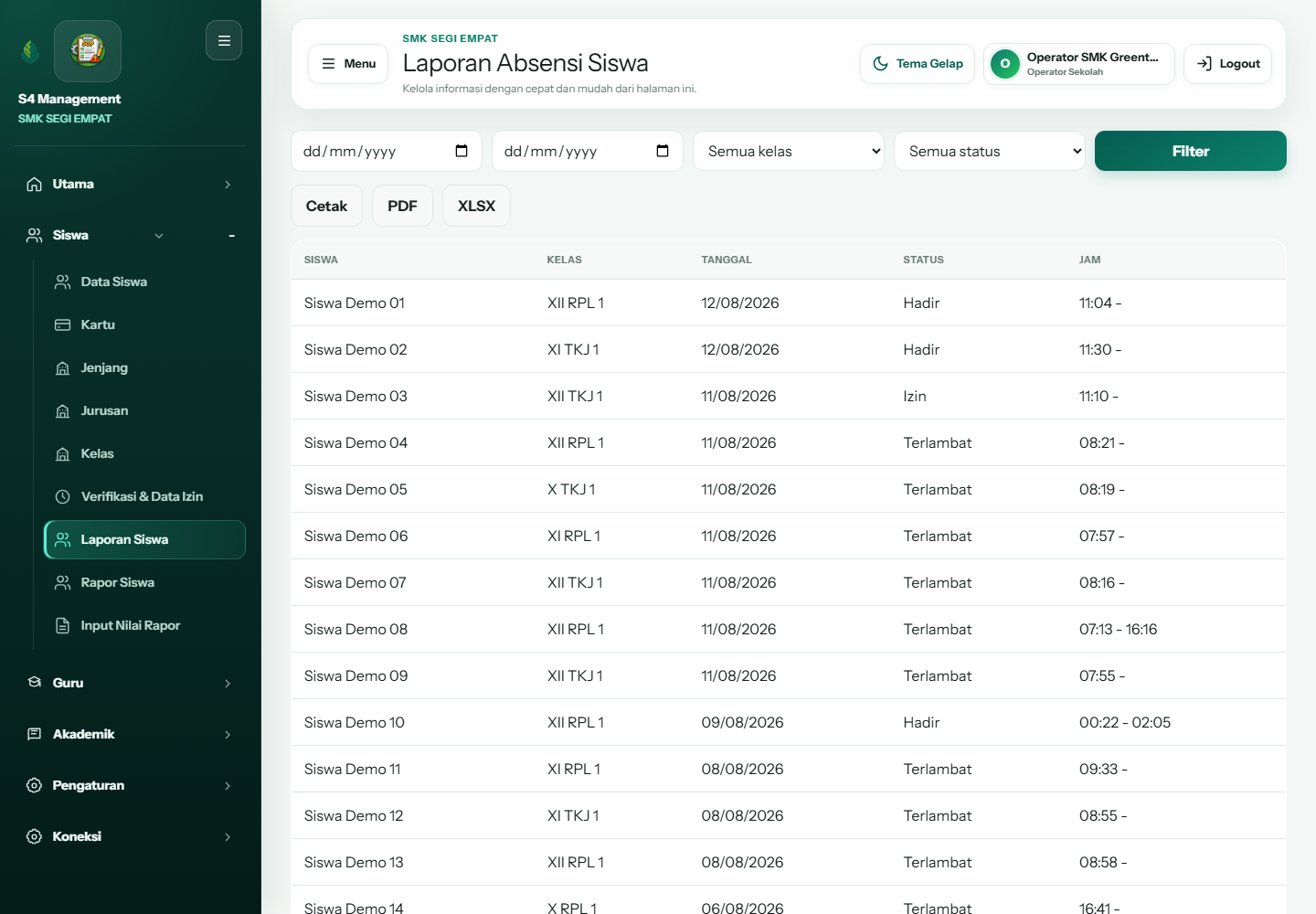Click the Operator profile avatar

point(1005,64)
